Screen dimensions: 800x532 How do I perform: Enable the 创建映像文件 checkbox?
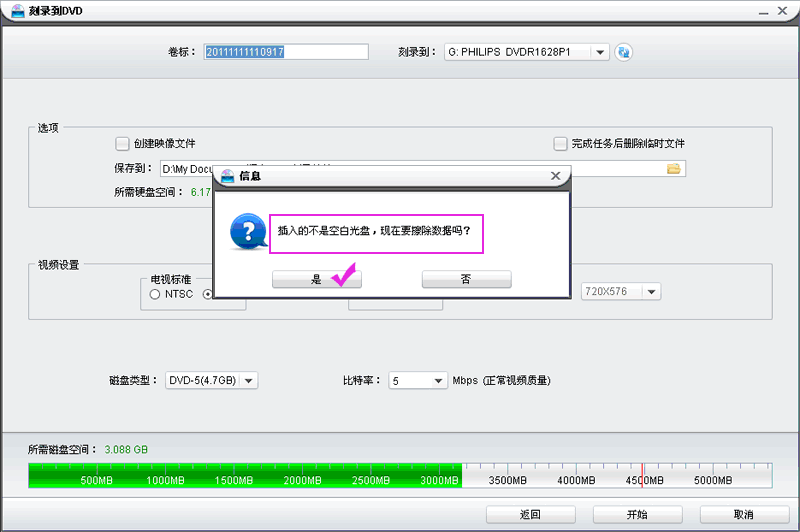coord(123,144)
